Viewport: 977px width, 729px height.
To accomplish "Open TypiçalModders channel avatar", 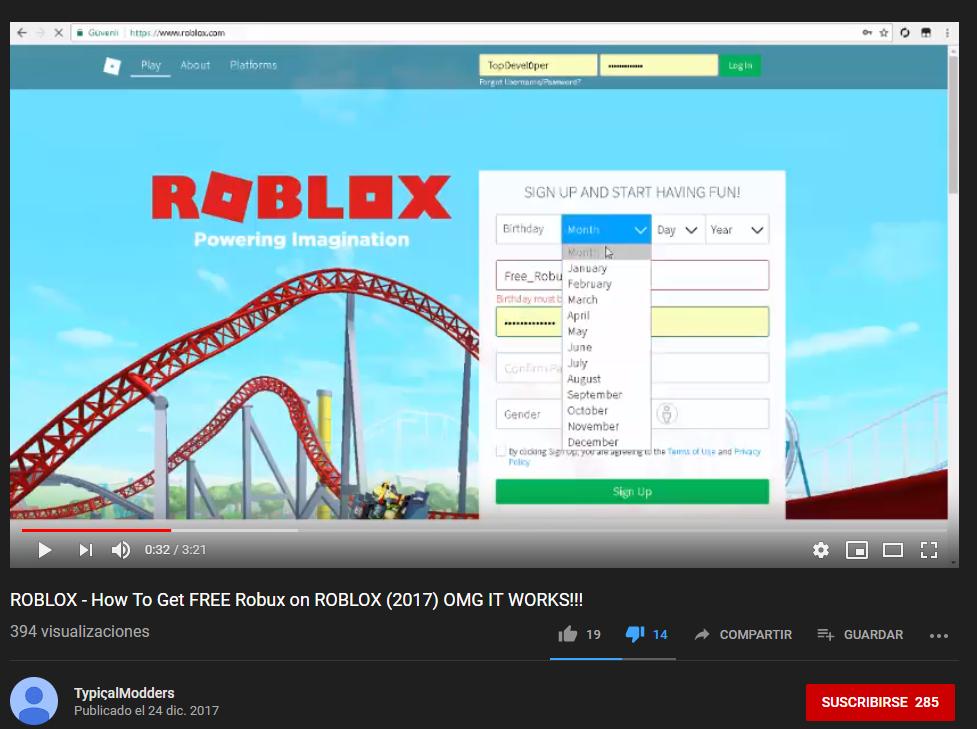I will coord(34,701).
